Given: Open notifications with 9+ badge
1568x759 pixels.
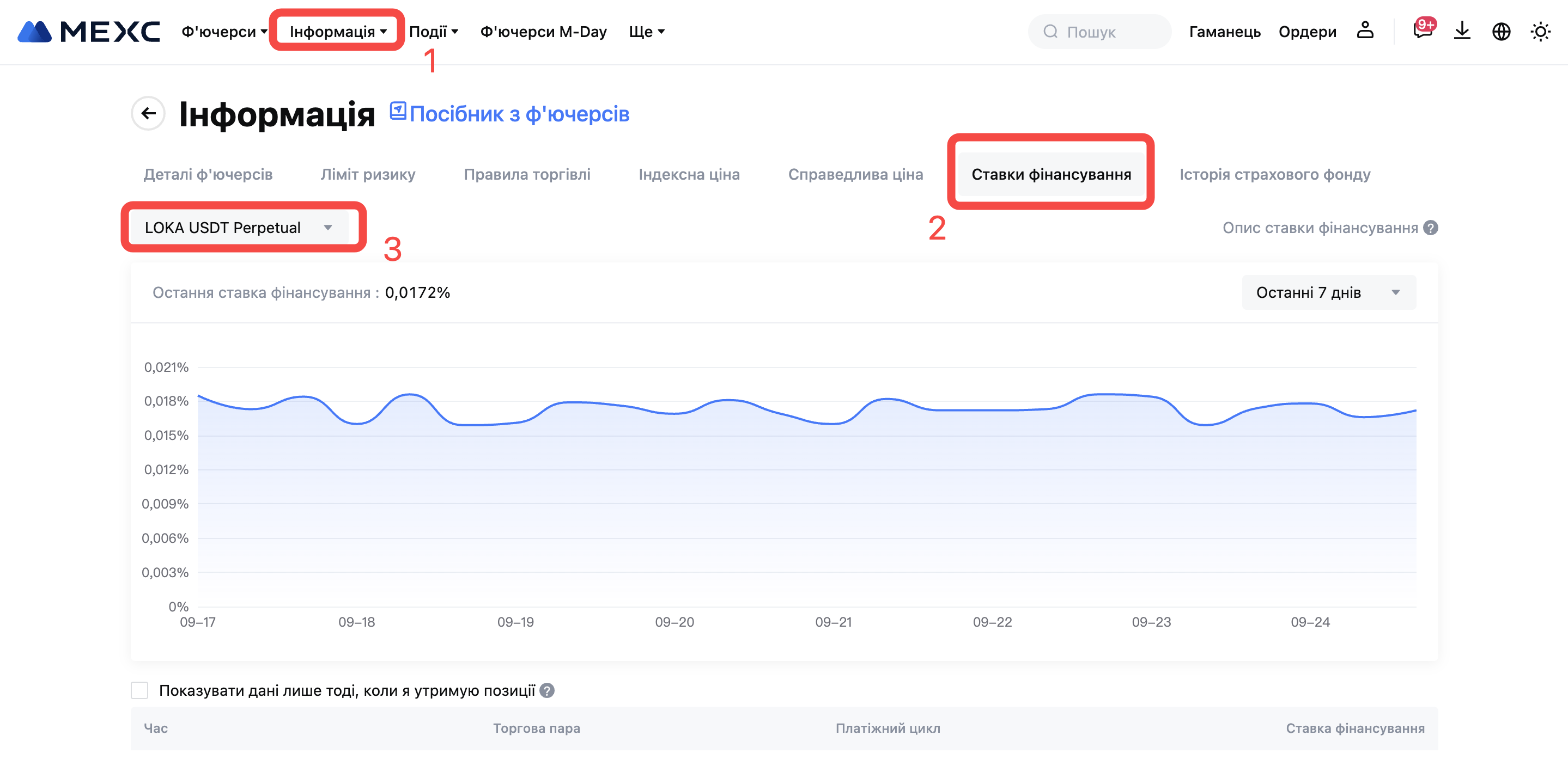Looking at the screenshot, I should coord(1422,30).
